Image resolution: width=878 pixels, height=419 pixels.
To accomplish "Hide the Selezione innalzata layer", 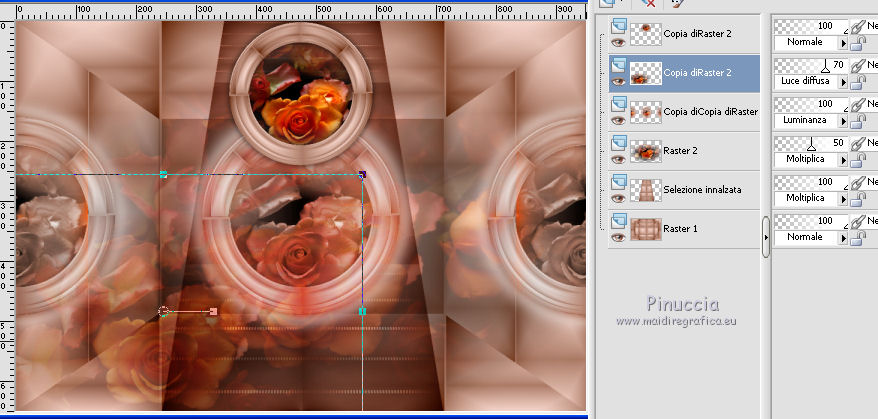I will tap(618, 198).
